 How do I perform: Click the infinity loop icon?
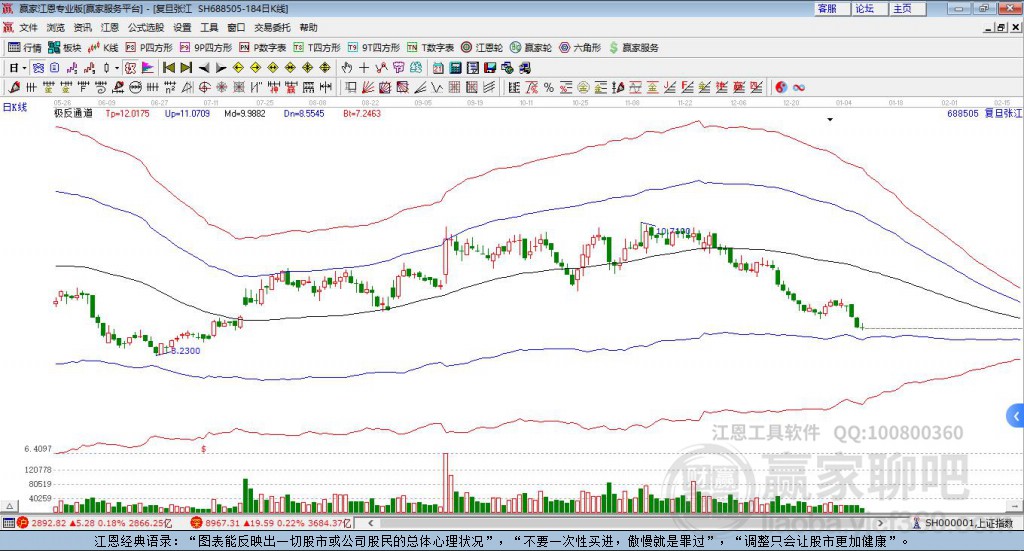[x=799, y=87]
